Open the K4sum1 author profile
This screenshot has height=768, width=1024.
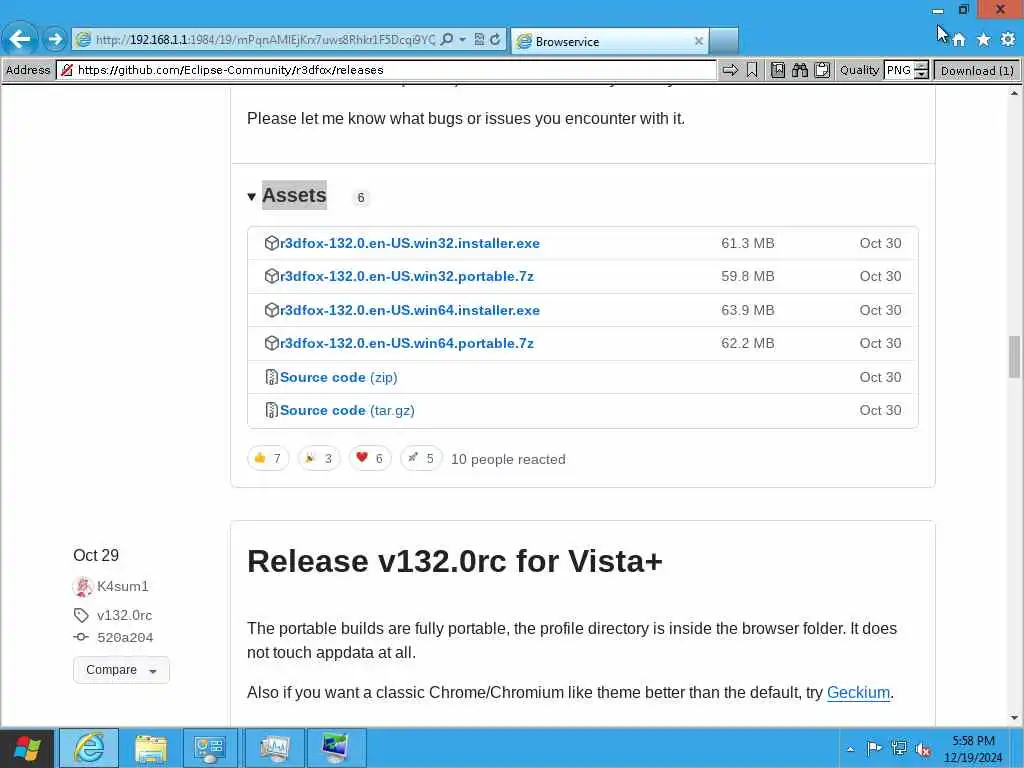coord(123,586)
